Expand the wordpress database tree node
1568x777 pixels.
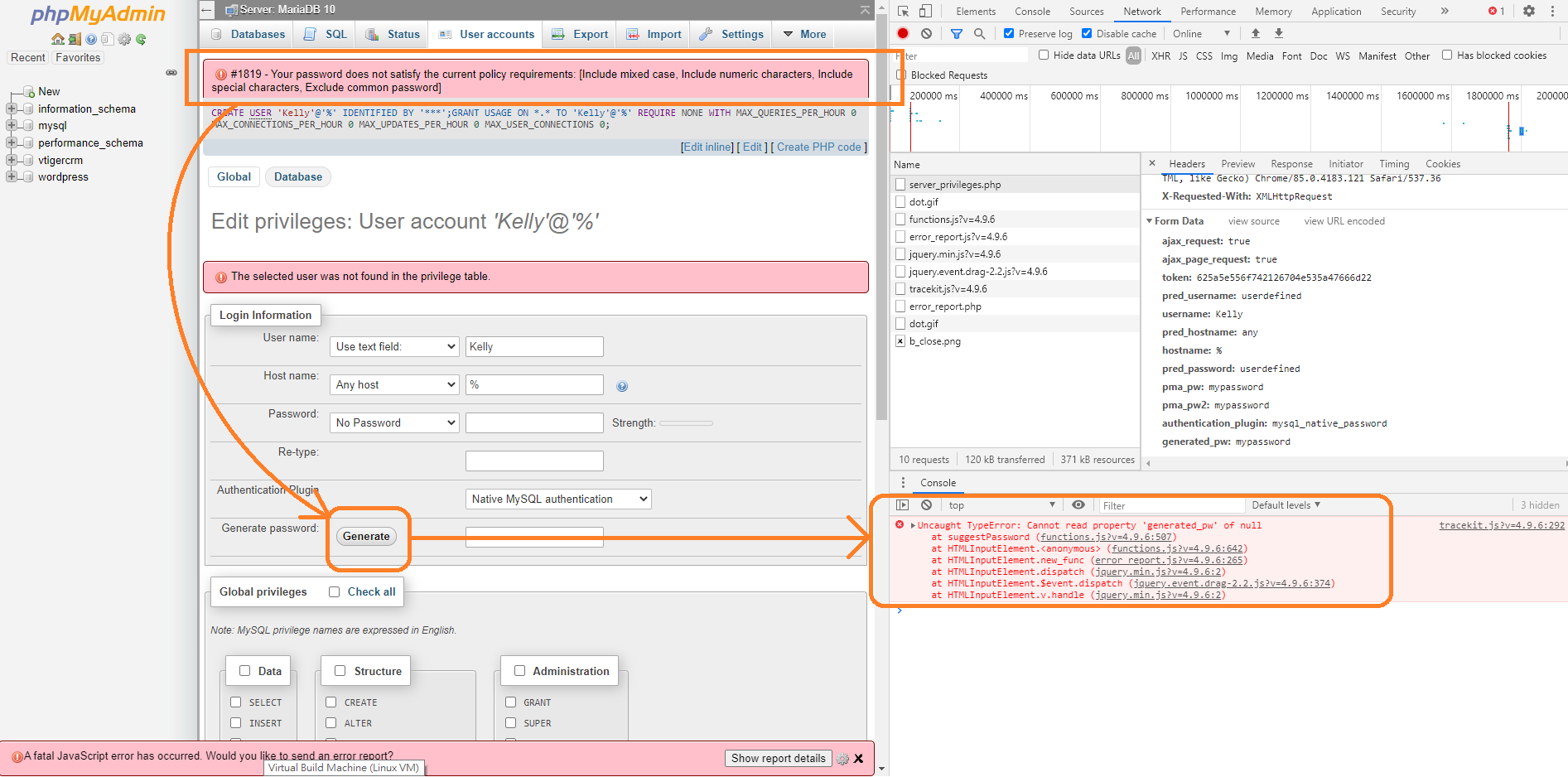click(x=10, y=176)
